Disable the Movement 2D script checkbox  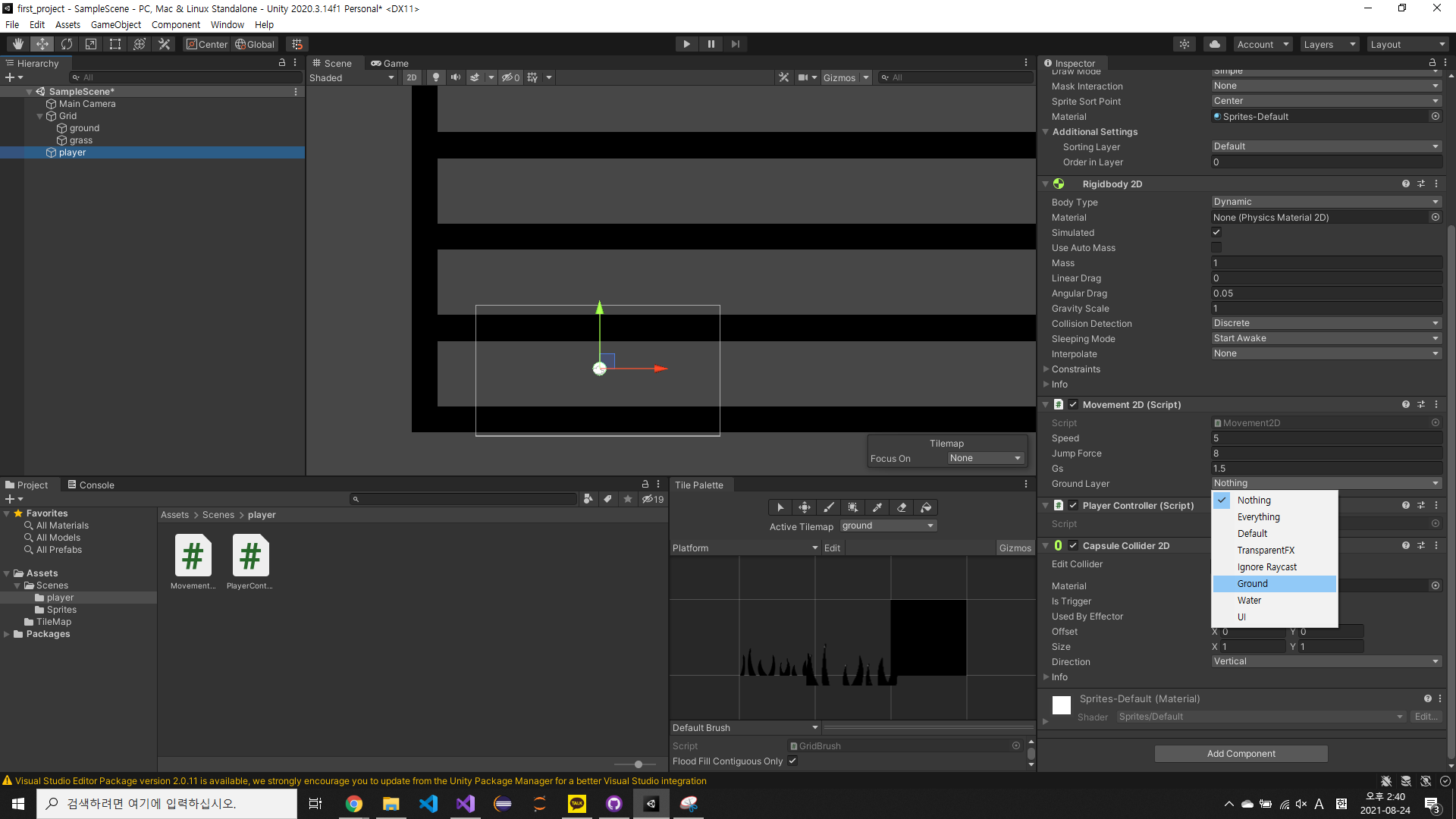(1073, 405)
